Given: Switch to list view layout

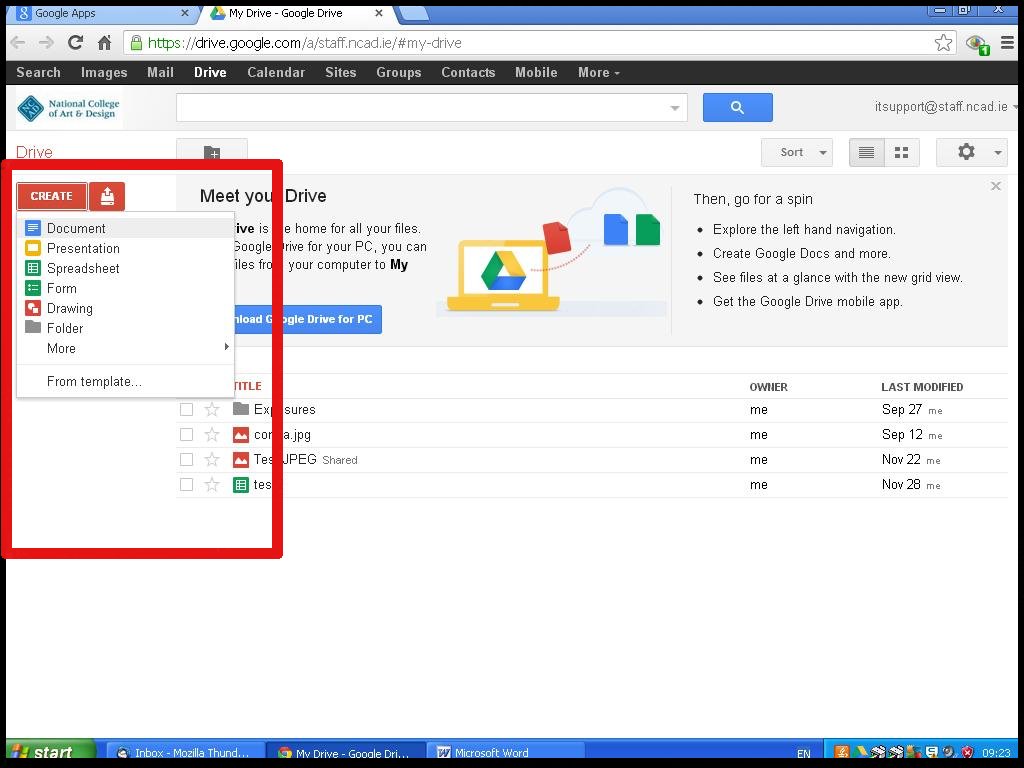Looking at the screenshot, I should (x=867, y=152).
